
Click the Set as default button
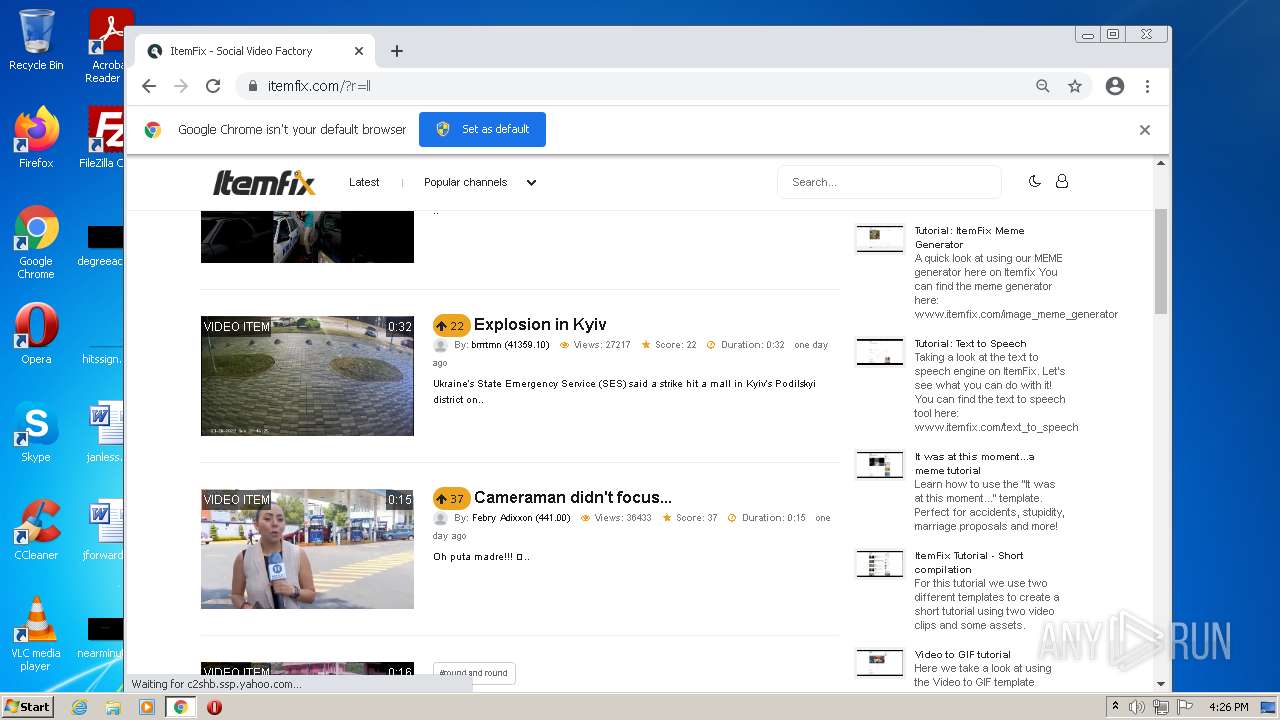[482, 129]
